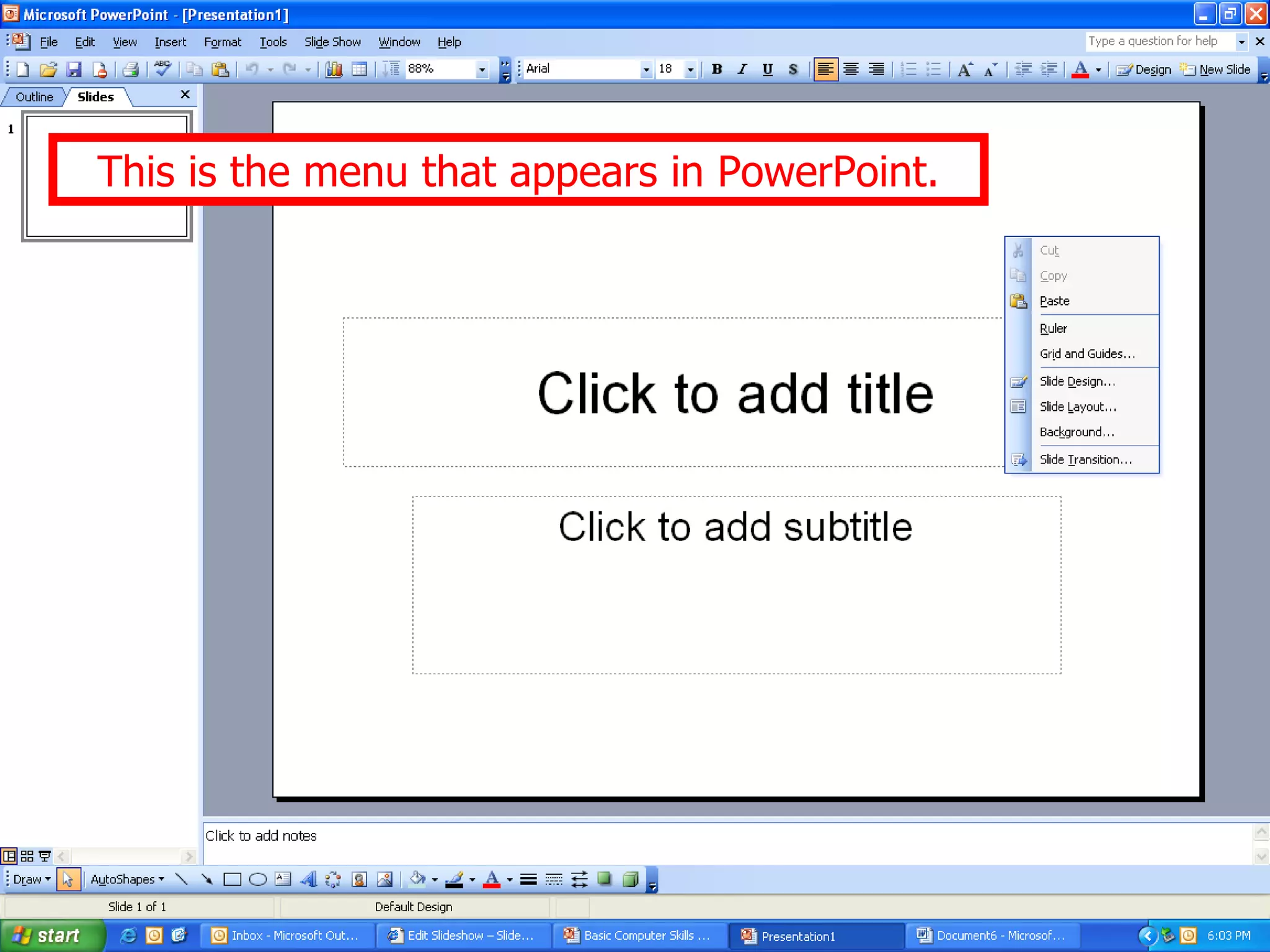
Task: Apply the Fill Color paint bucket
Action: pos(418,879)
